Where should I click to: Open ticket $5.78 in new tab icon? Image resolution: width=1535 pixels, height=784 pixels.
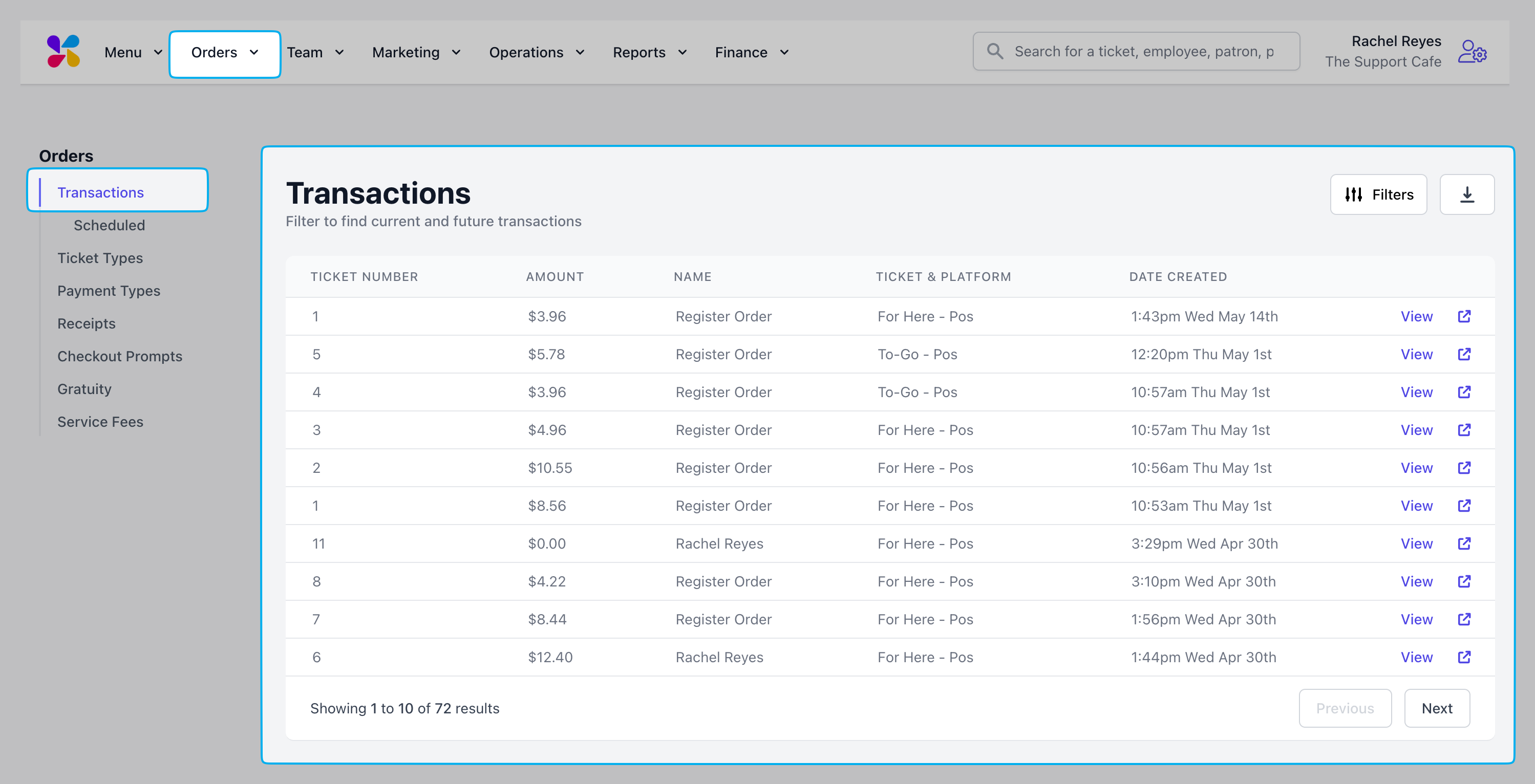1464,355
